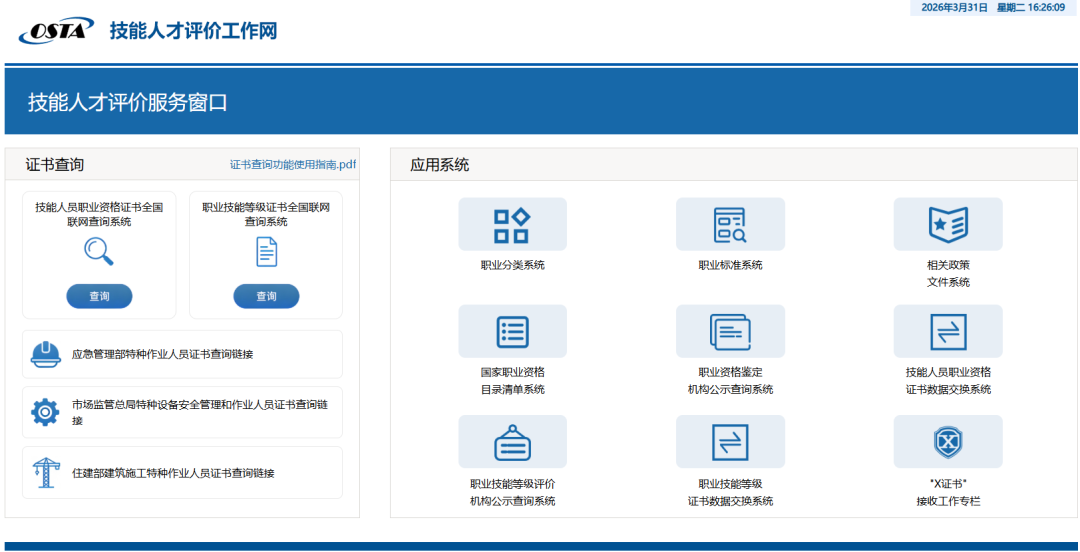
Task: Open 市场监管总局特种设备作业人员证书查询链接
Action: pos(199,412)
